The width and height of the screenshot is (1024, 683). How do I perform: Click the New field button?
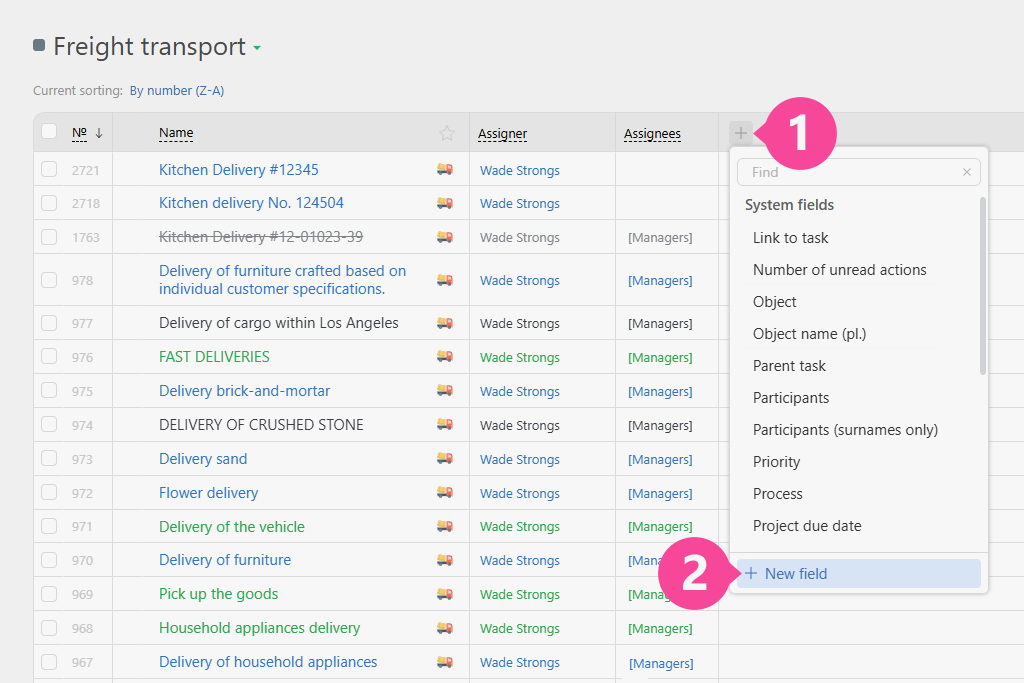(858, 573)
